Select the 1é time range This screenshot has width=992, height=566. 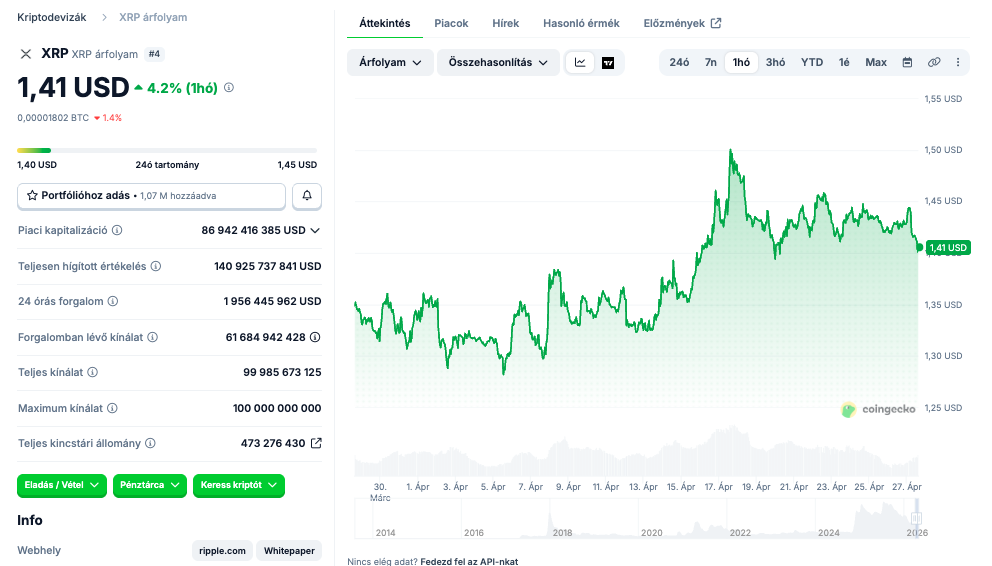pos(844,62)
